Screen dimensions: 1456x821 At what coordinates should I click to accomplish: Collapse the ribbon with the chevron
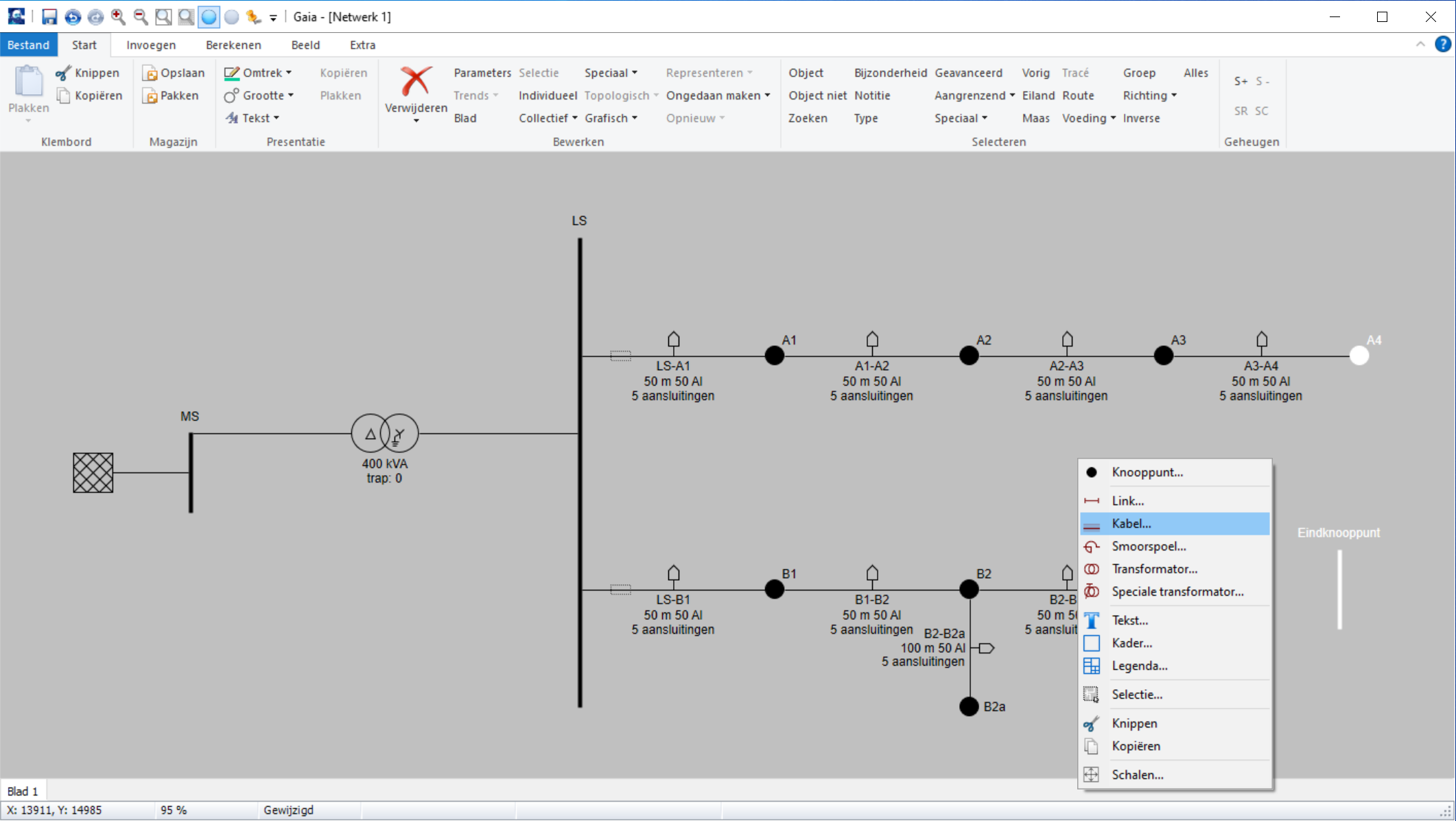(1420, 45)
